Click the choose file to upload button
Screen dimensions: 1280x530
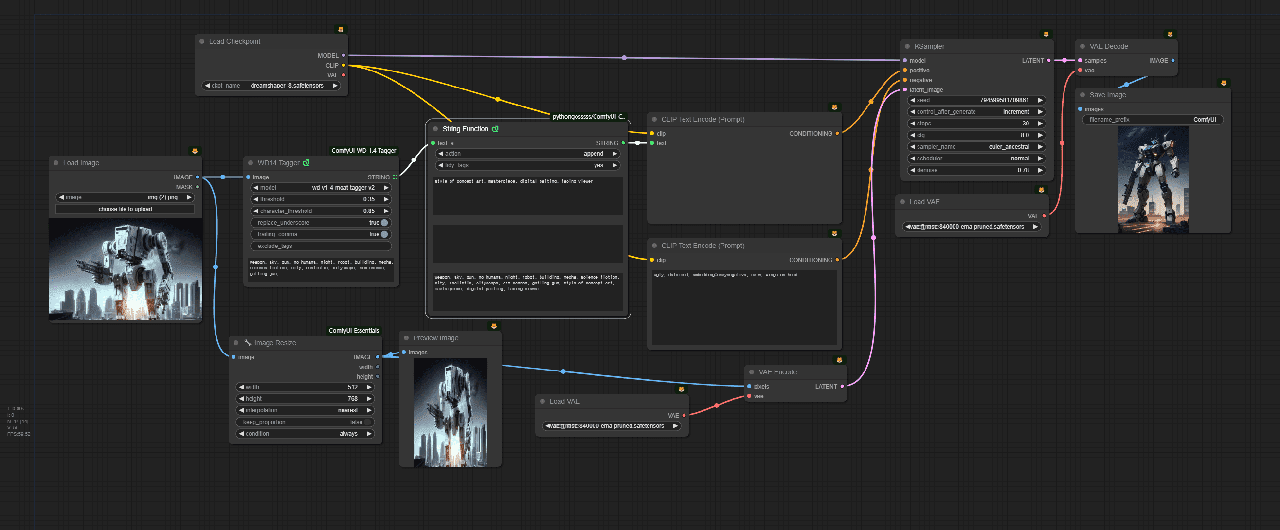[x=125, y=209]
